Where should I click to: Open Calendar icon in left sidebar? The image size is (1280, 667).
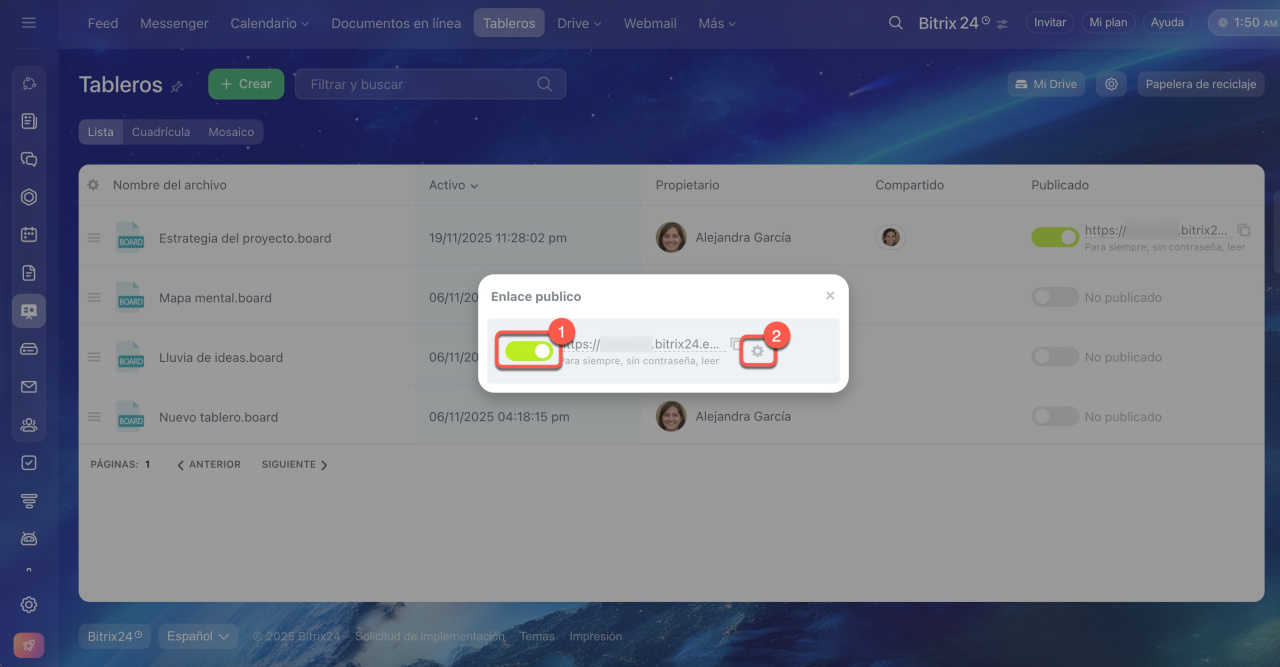[x=29, y=235]
